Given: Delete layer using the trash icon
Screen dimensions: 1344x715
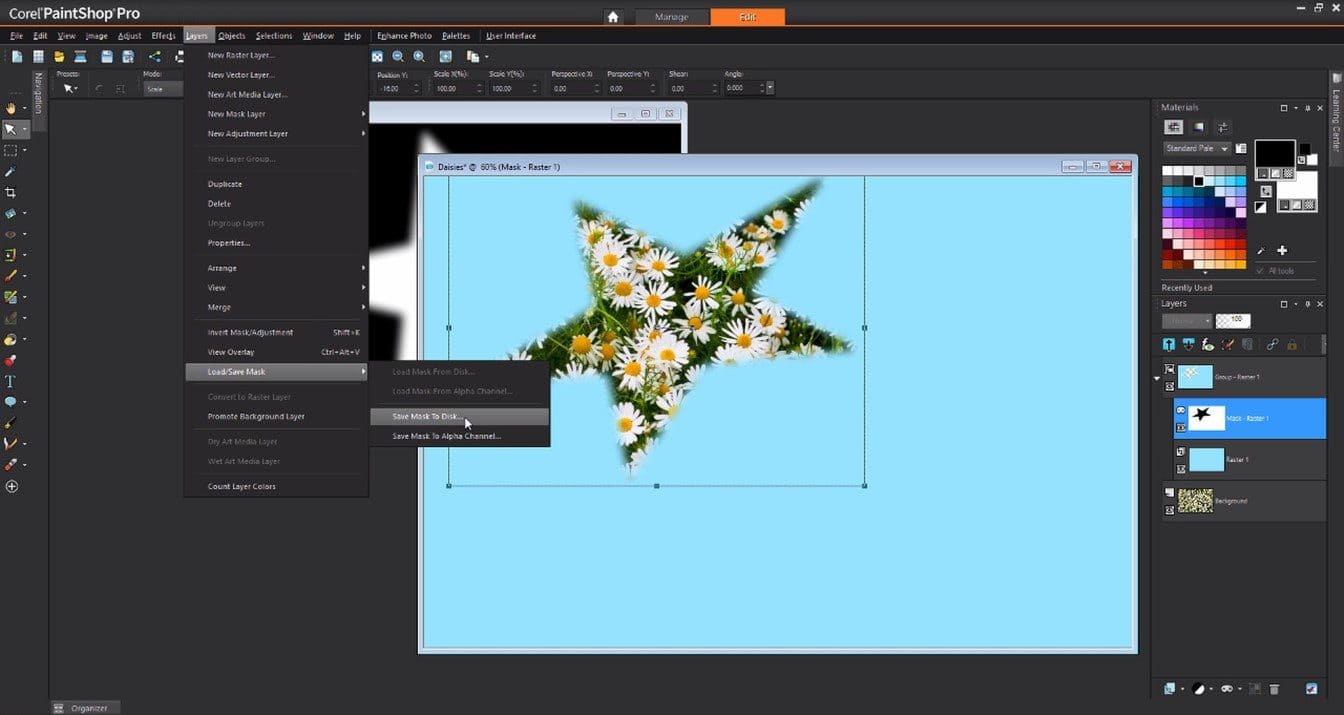Looking at the screenshot, I should click(x=1274, y=689).
